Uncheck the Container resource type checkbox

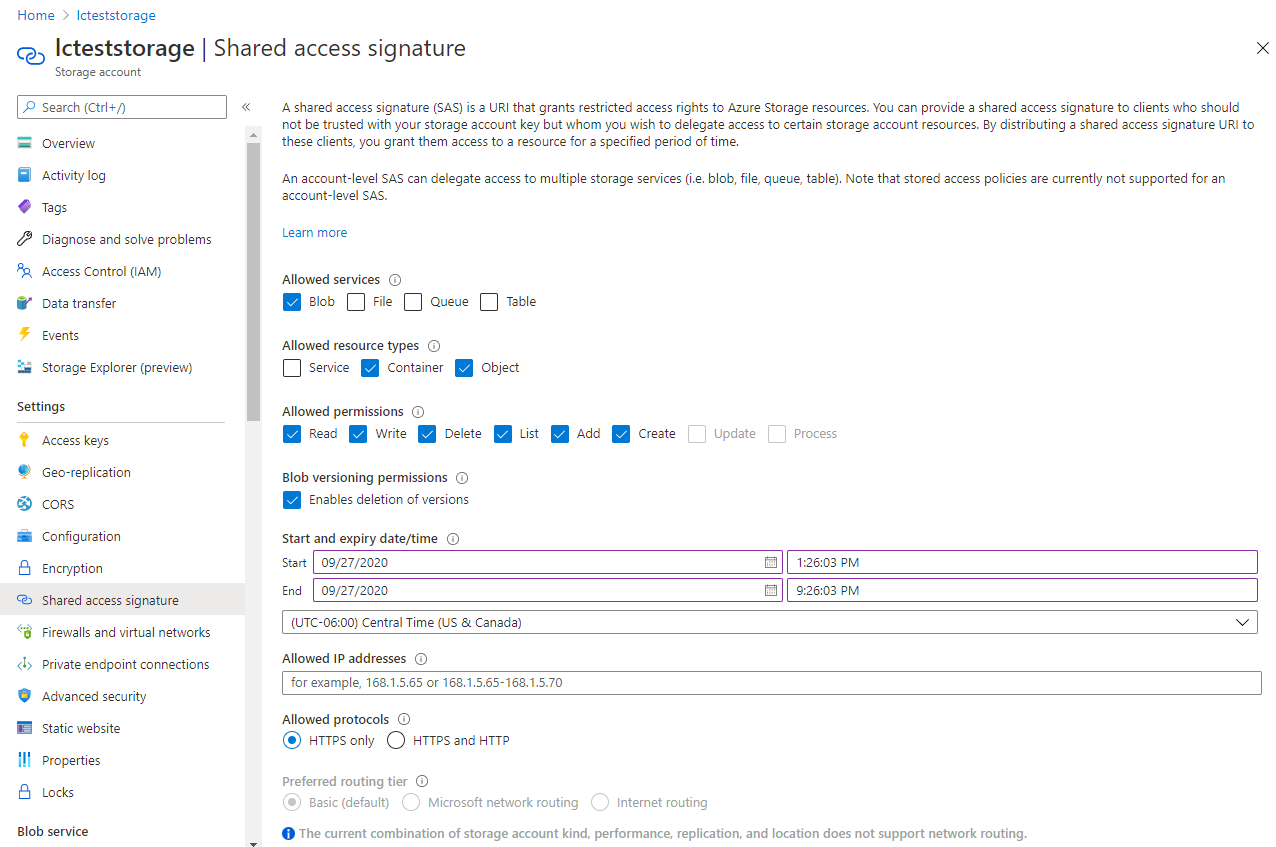coord(370,368)
